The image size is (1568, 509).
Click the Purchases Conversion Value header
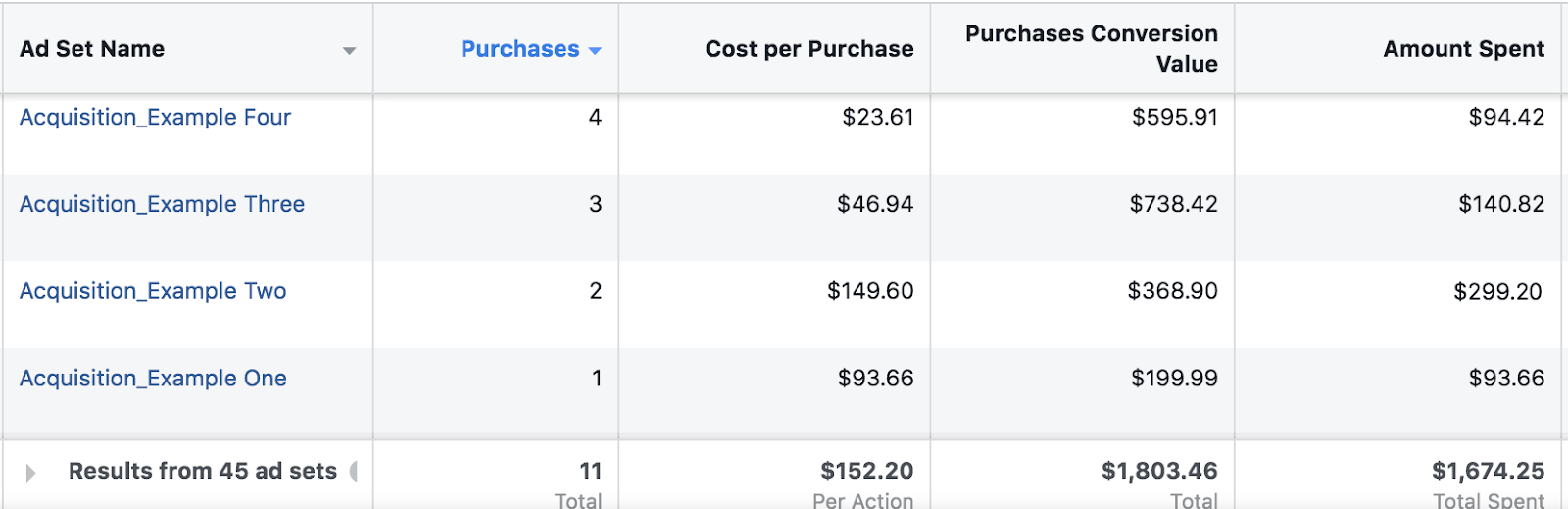[1091, 49]
